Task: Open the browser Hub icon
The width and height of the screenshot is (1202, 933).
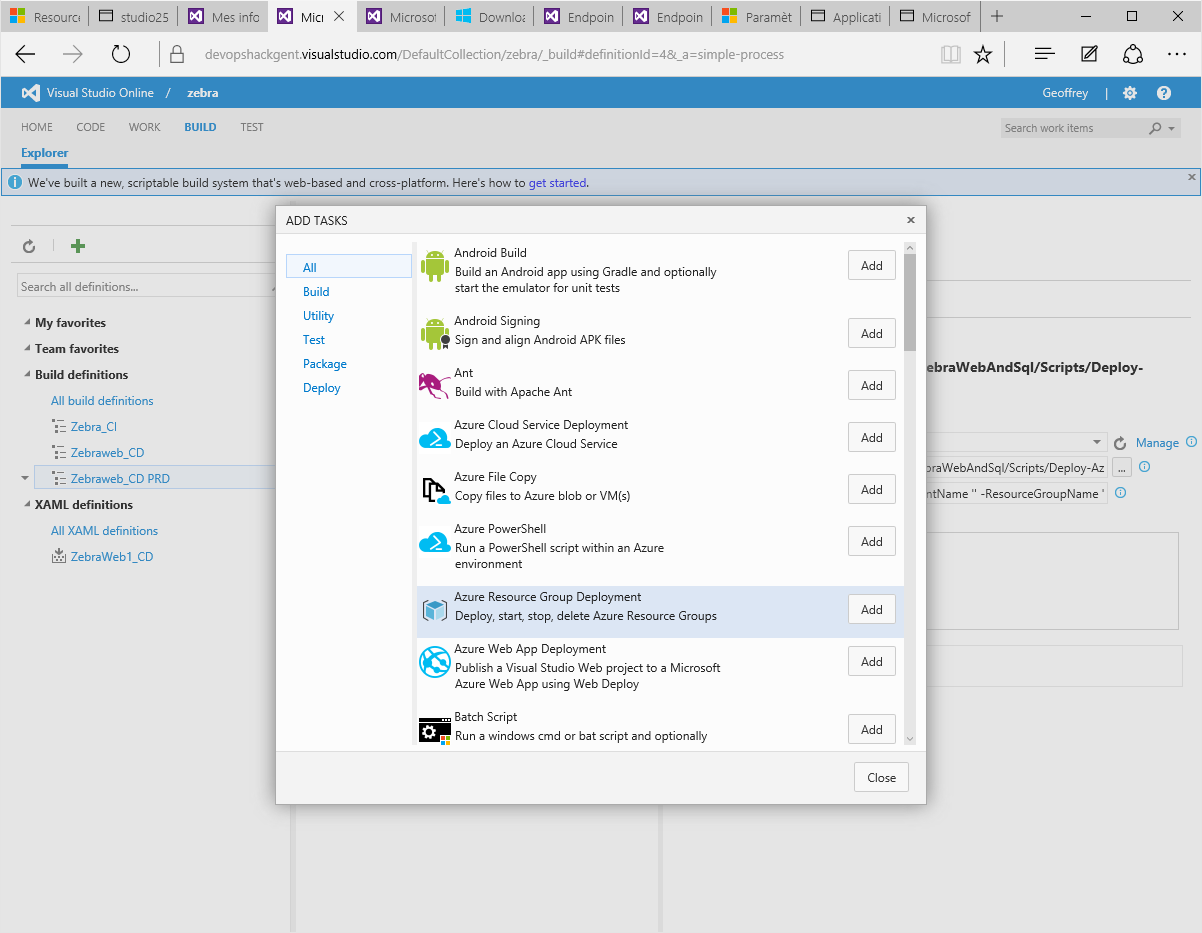Action: click(1044, 54)
